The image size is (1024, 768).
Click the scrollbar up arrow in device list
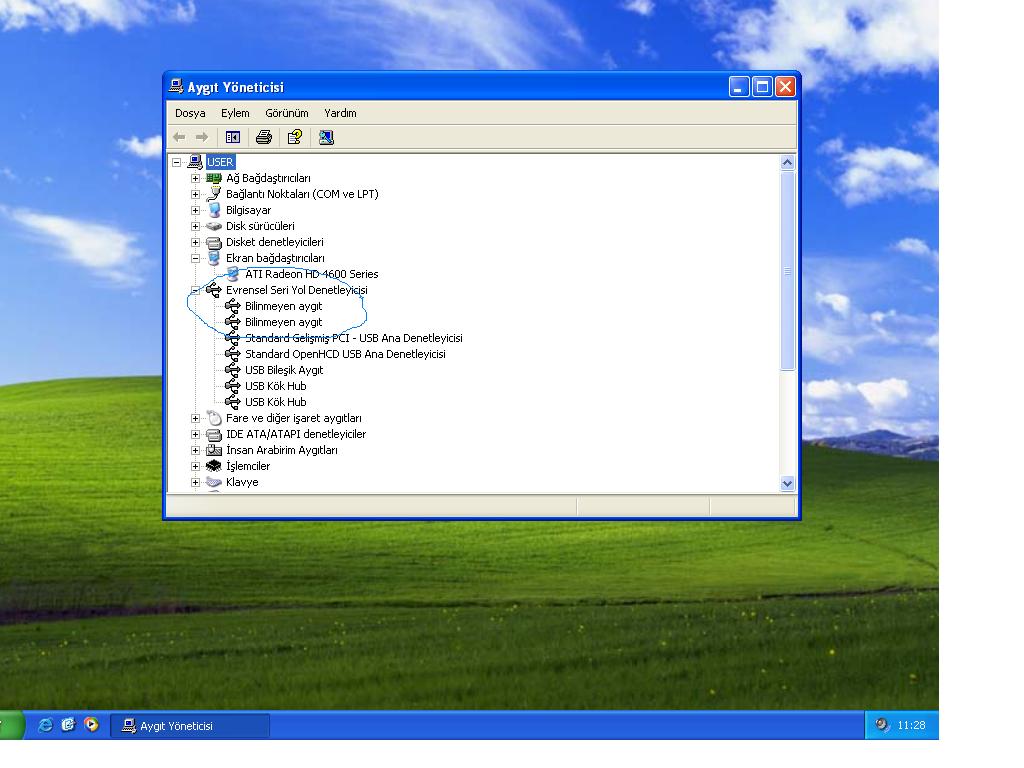[x=788, y=163]
